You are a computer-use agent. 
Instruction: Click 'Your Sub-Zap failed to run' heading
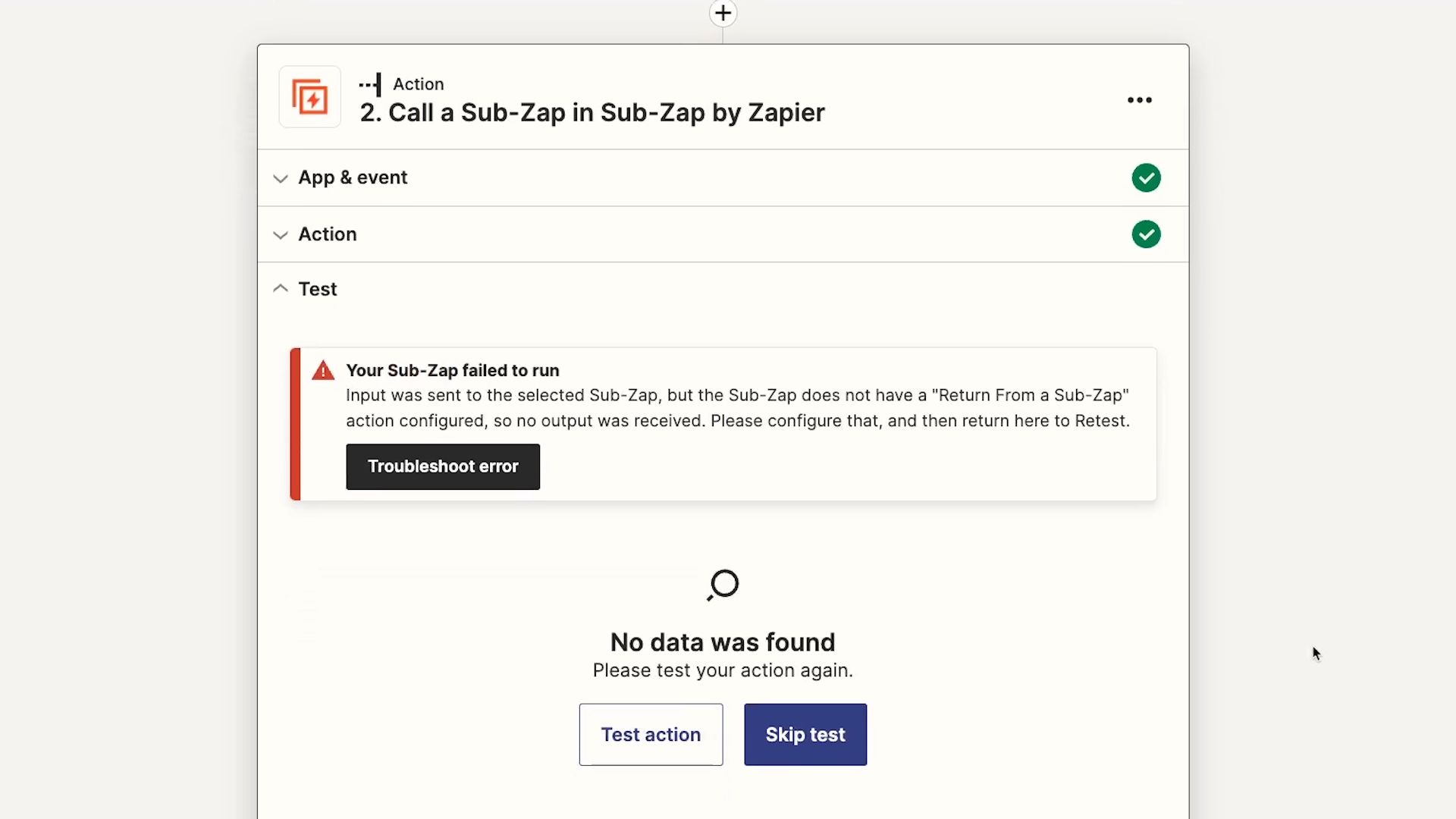tap(453, 371)
